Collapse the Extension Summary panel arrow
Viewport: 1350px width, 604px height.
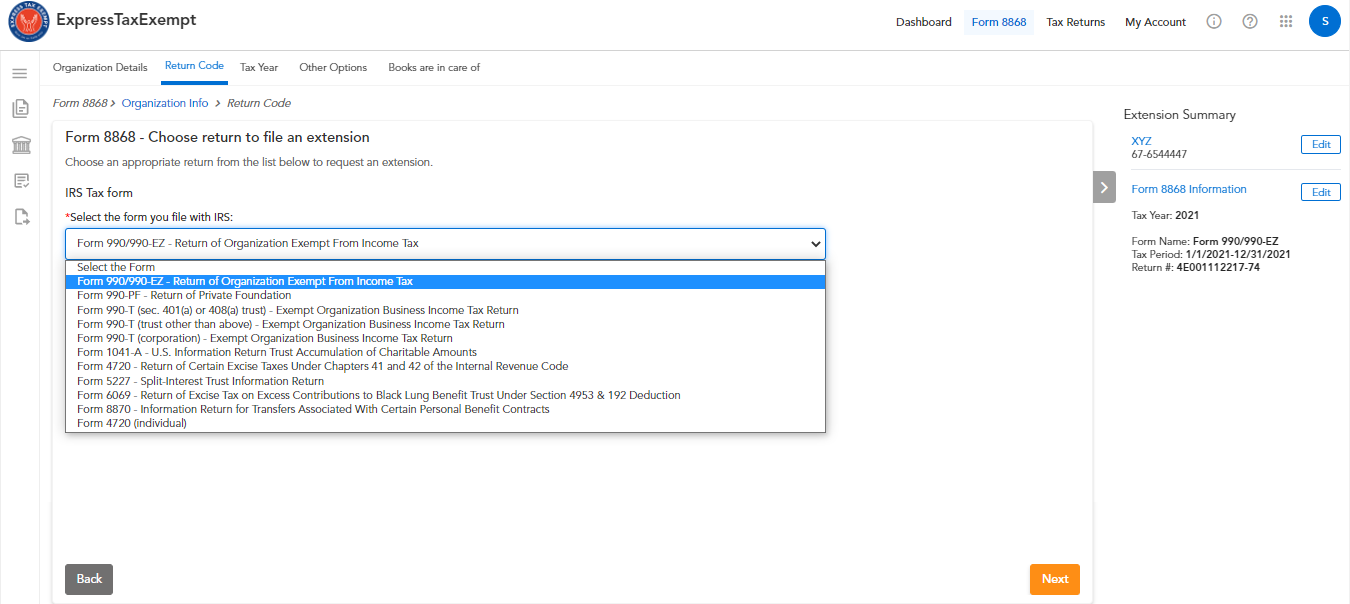[1104, 187]
